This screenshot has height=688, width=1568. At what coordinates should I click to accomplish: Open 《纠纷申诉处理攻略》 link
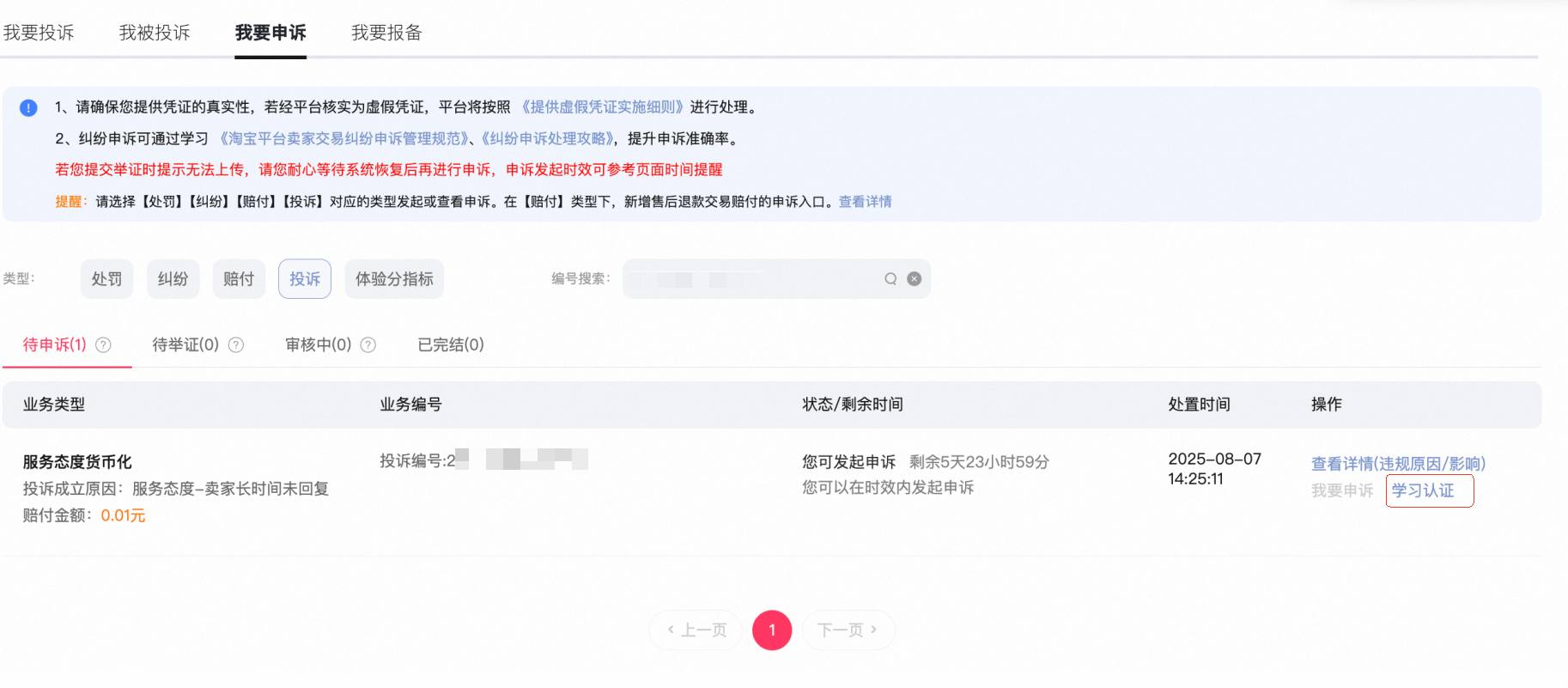tap(548, 138)
